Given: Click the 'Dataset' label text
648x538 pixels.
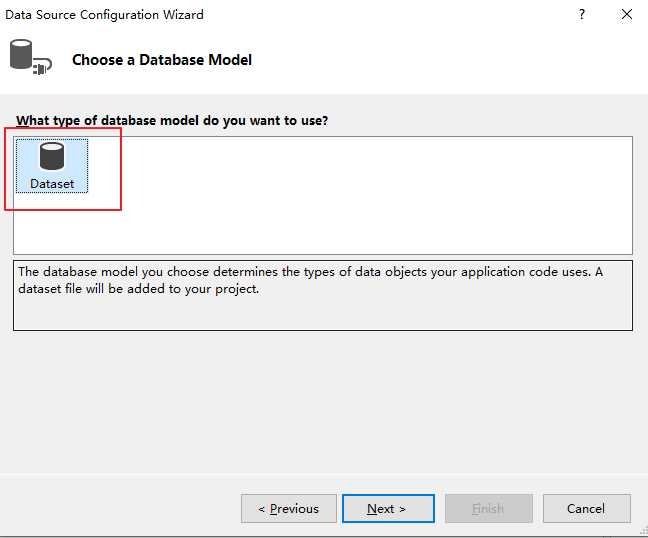Looking at the screenshot, I should 52,184.
